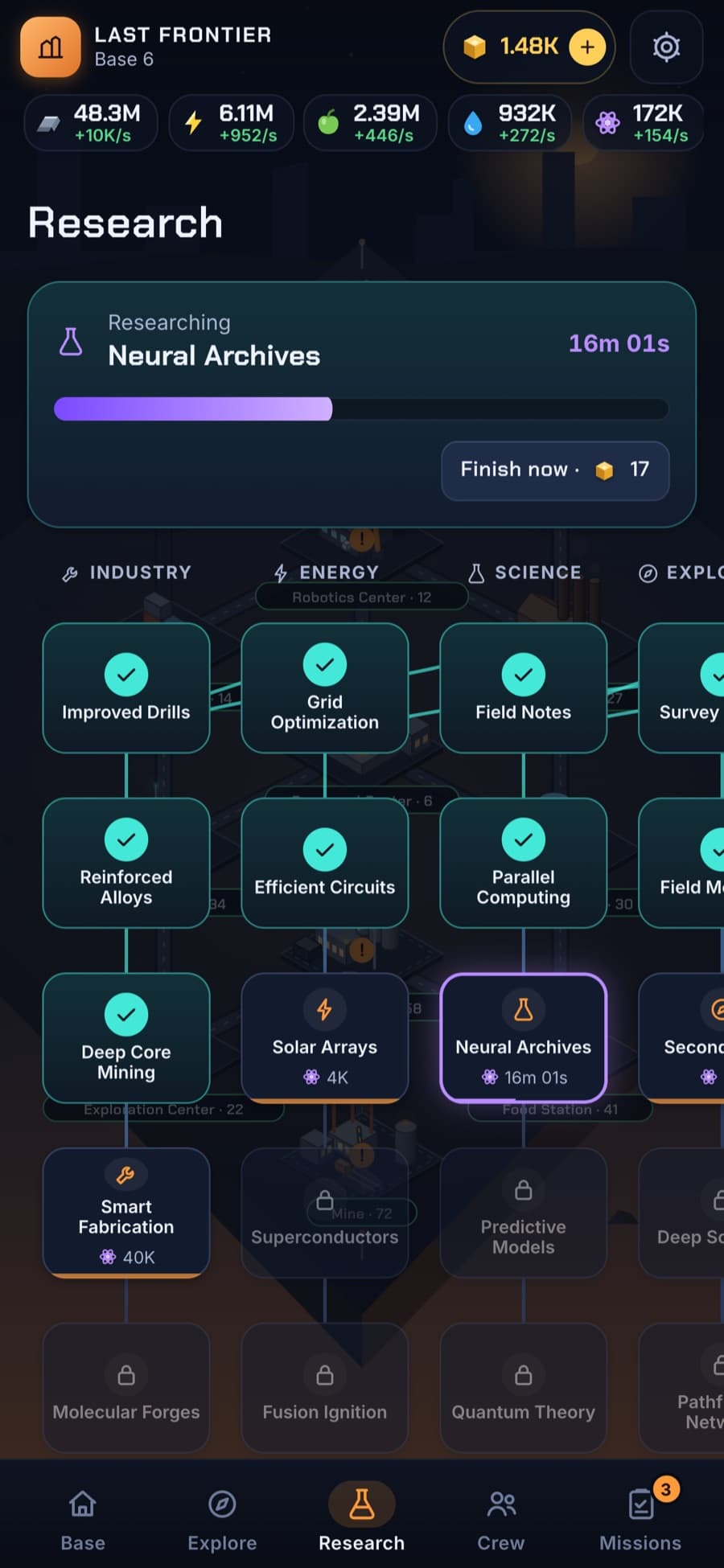
Task: Select the Science column header
Action: point(524,573)
